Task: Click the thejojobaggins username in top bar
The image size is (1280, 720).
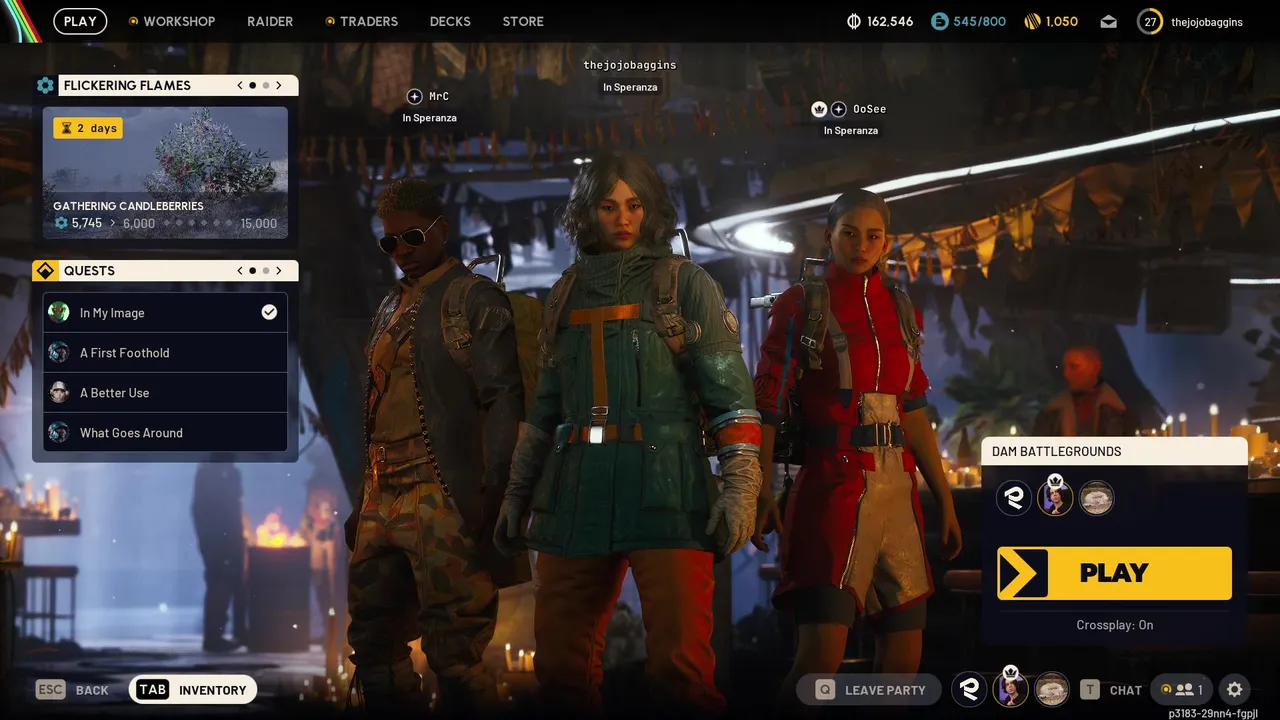Action: 1207,21
